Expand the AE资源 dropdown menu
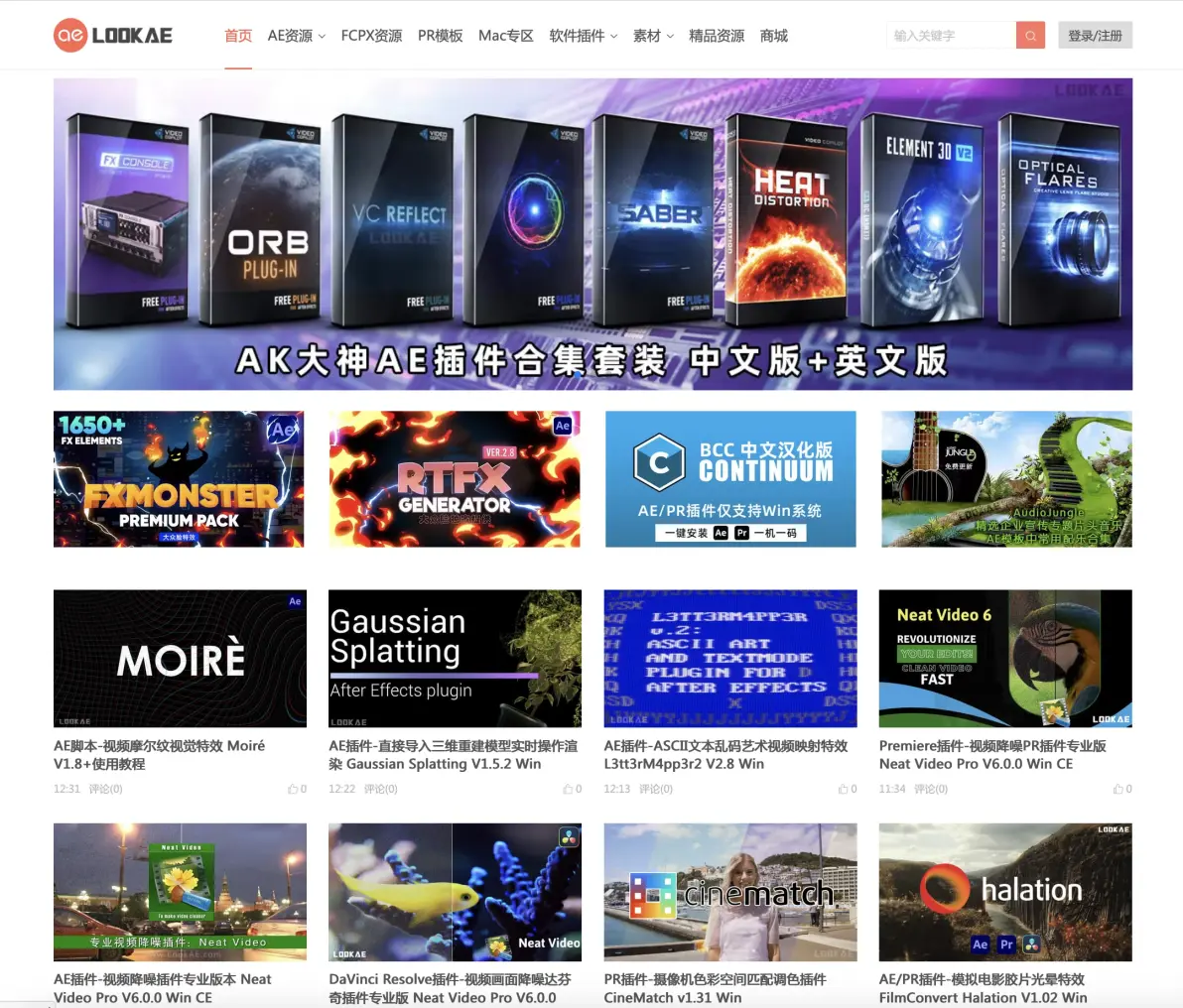This screenshot has width=1183, height=1008. coord(297,36)
